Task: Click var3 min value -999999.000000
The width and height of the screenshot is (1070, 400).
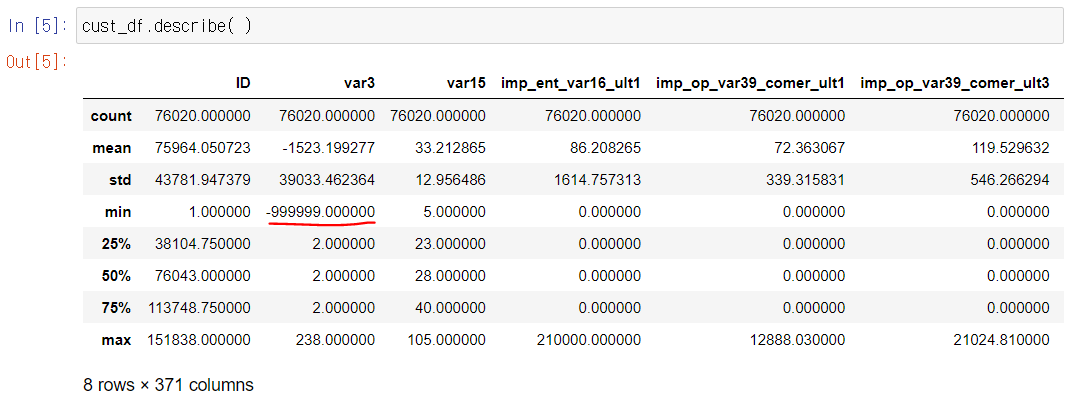Action: coord(320,212)
